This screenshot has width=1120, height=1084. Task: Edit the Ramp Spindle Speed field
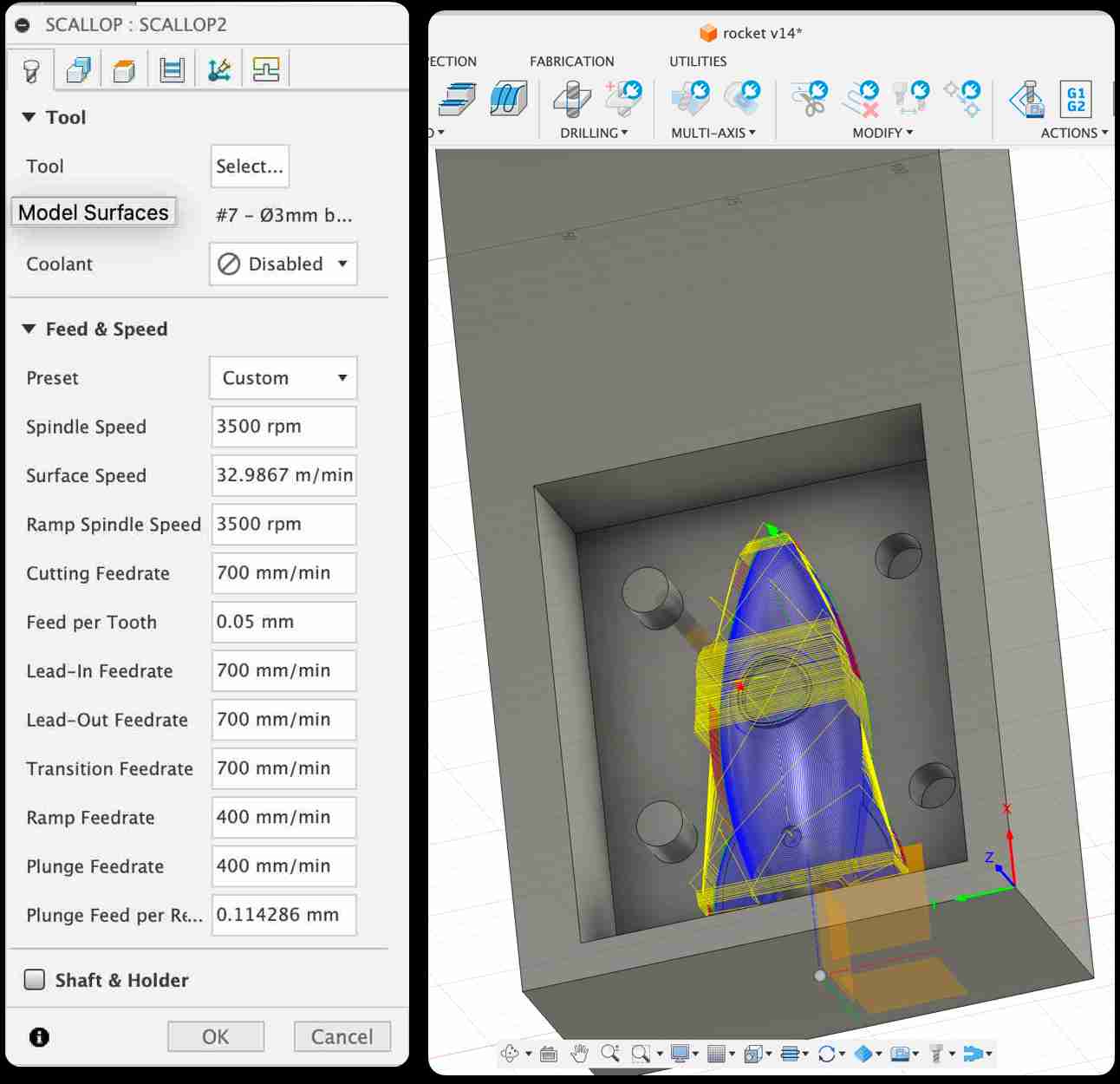[283, 524]
